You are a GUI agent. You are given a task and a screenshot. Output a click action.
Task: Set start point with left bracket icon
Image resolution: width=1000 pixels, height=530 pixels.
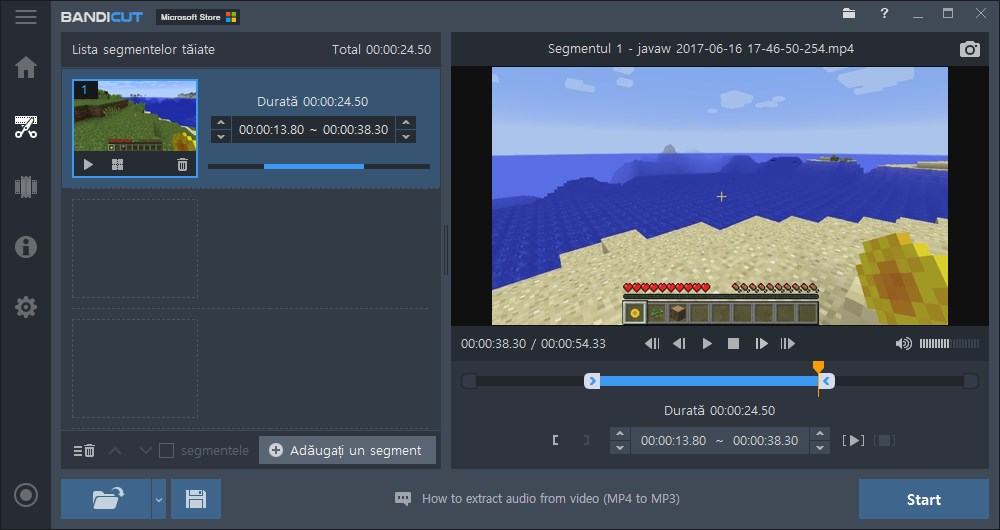click(555, 440)
